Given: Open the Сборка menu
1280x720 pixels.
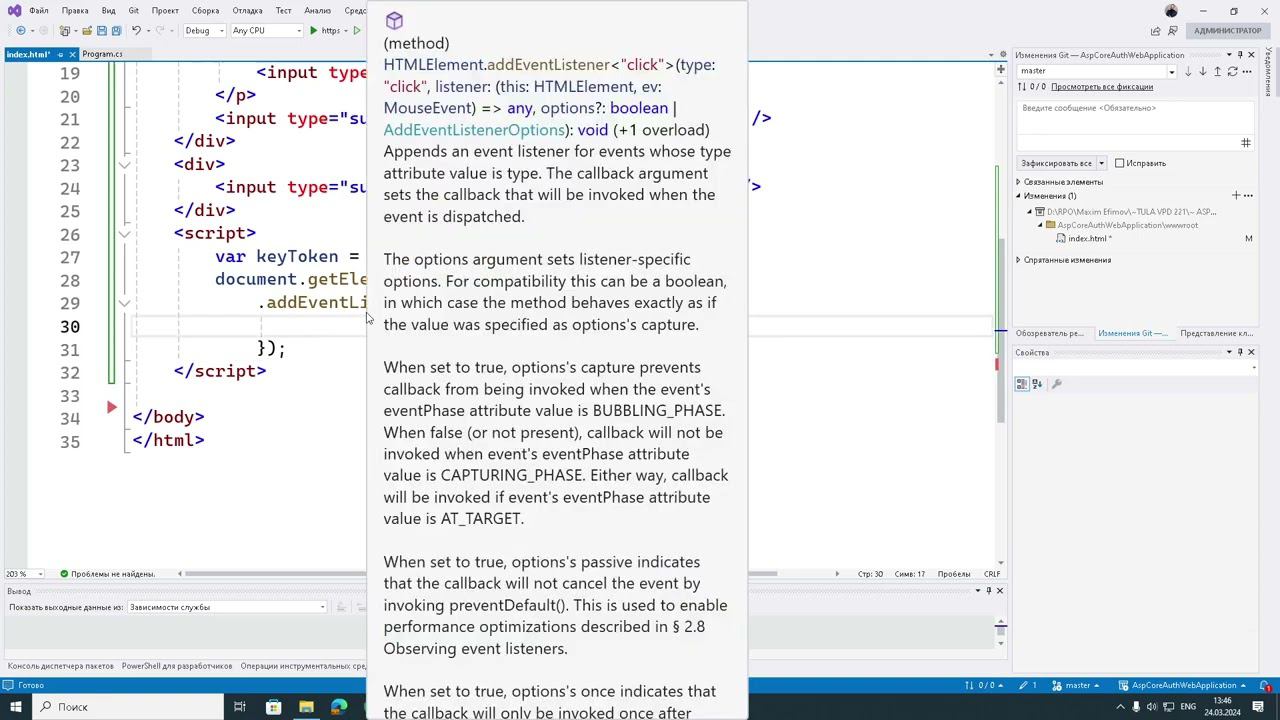Looking at the screenshot, I should point(205,11).
